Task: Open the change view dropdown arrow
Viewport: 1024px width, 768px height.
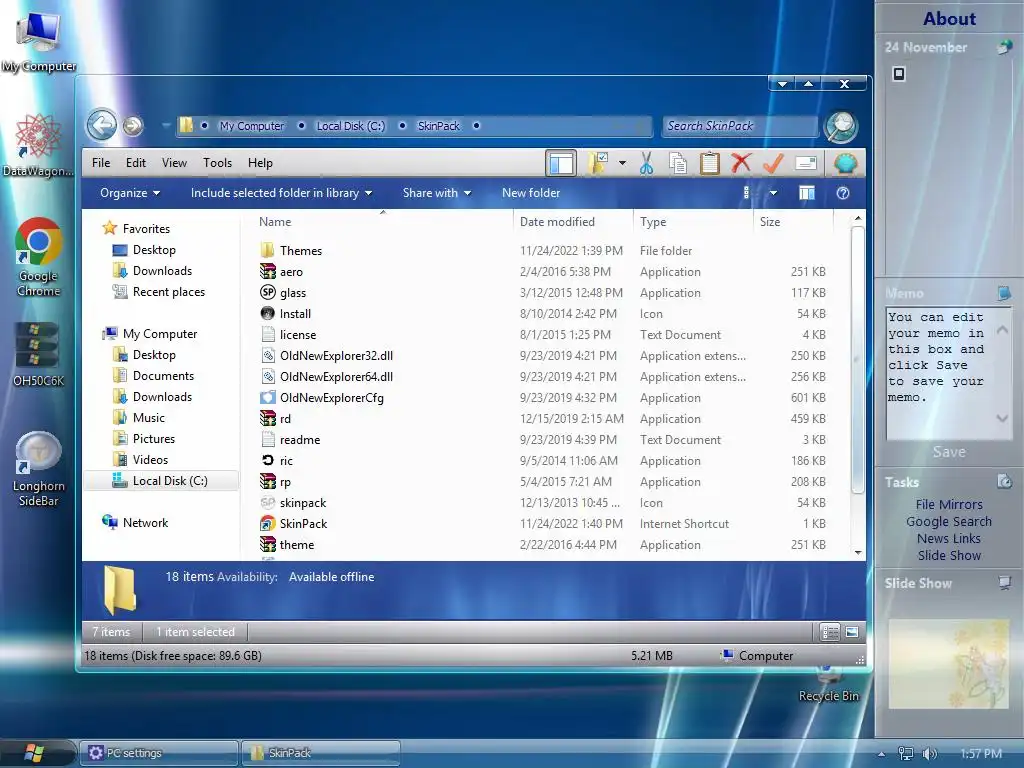Action: (773, 193)
